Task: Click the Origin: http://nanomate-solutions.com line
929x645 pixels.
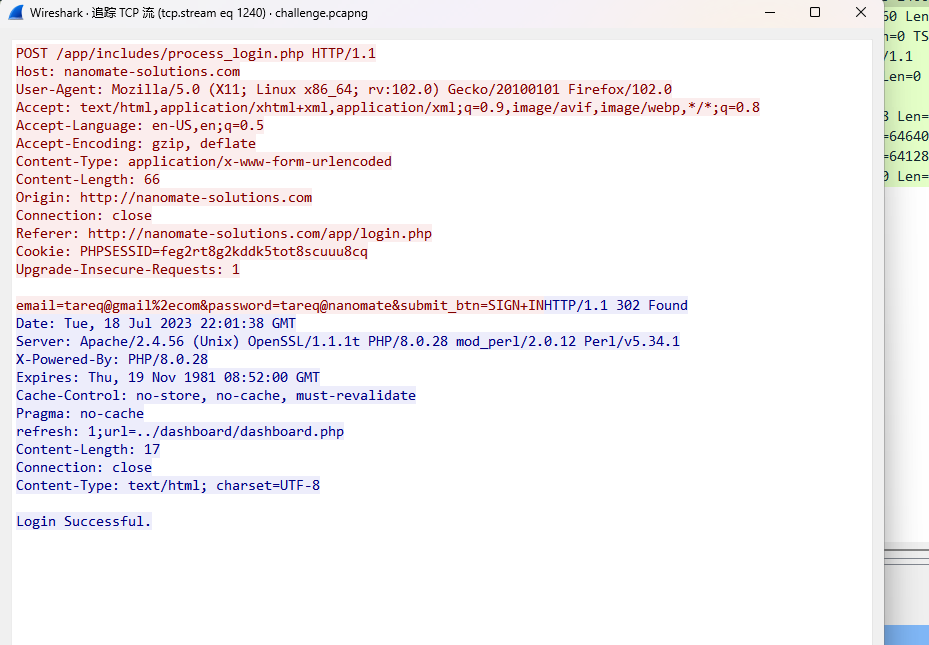Action: (164, 197)
